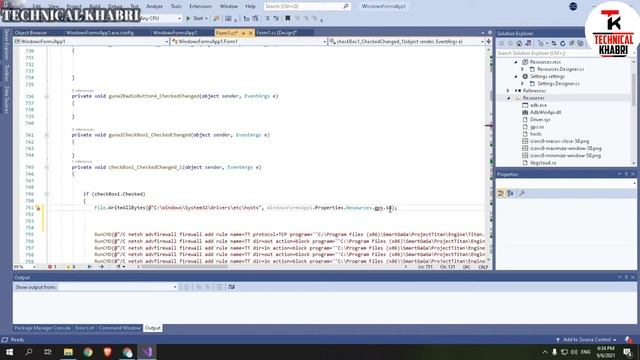Click the editor horizontal scrollbar thumb
Image resolution: width=640 pixels, height=360 pixels.
184,267
